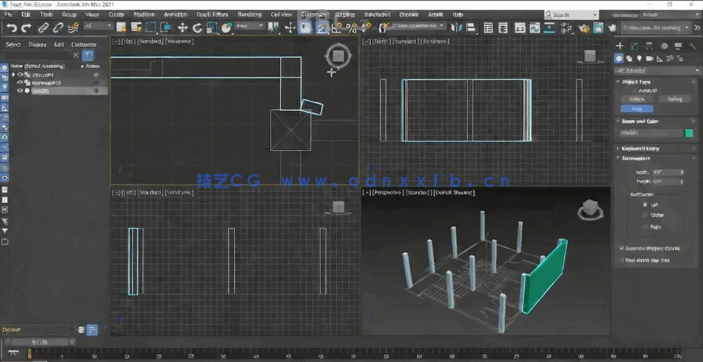The height and width of the screenshot is (362, 703).
Task: Expand the first object in scene explorer
Action: pos(13,75)
